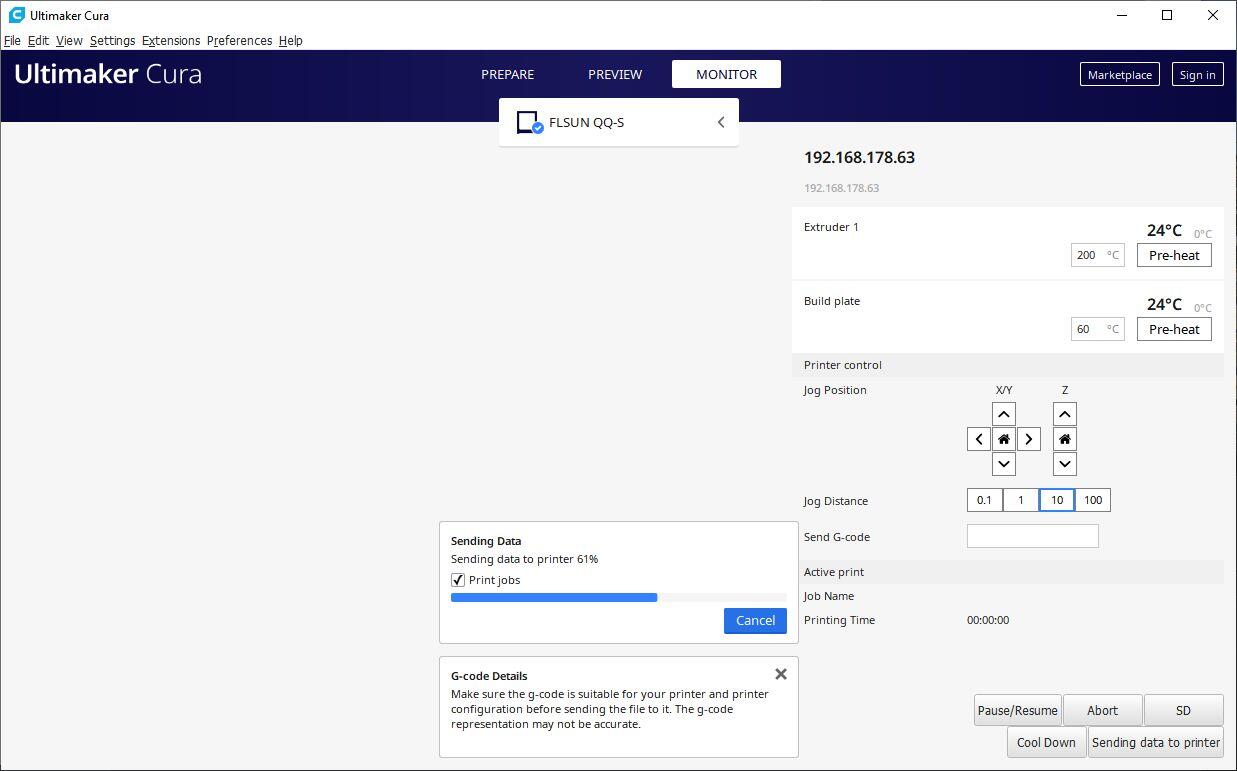
Task: Home the X/Y axes
Action: click(1004, 439)
